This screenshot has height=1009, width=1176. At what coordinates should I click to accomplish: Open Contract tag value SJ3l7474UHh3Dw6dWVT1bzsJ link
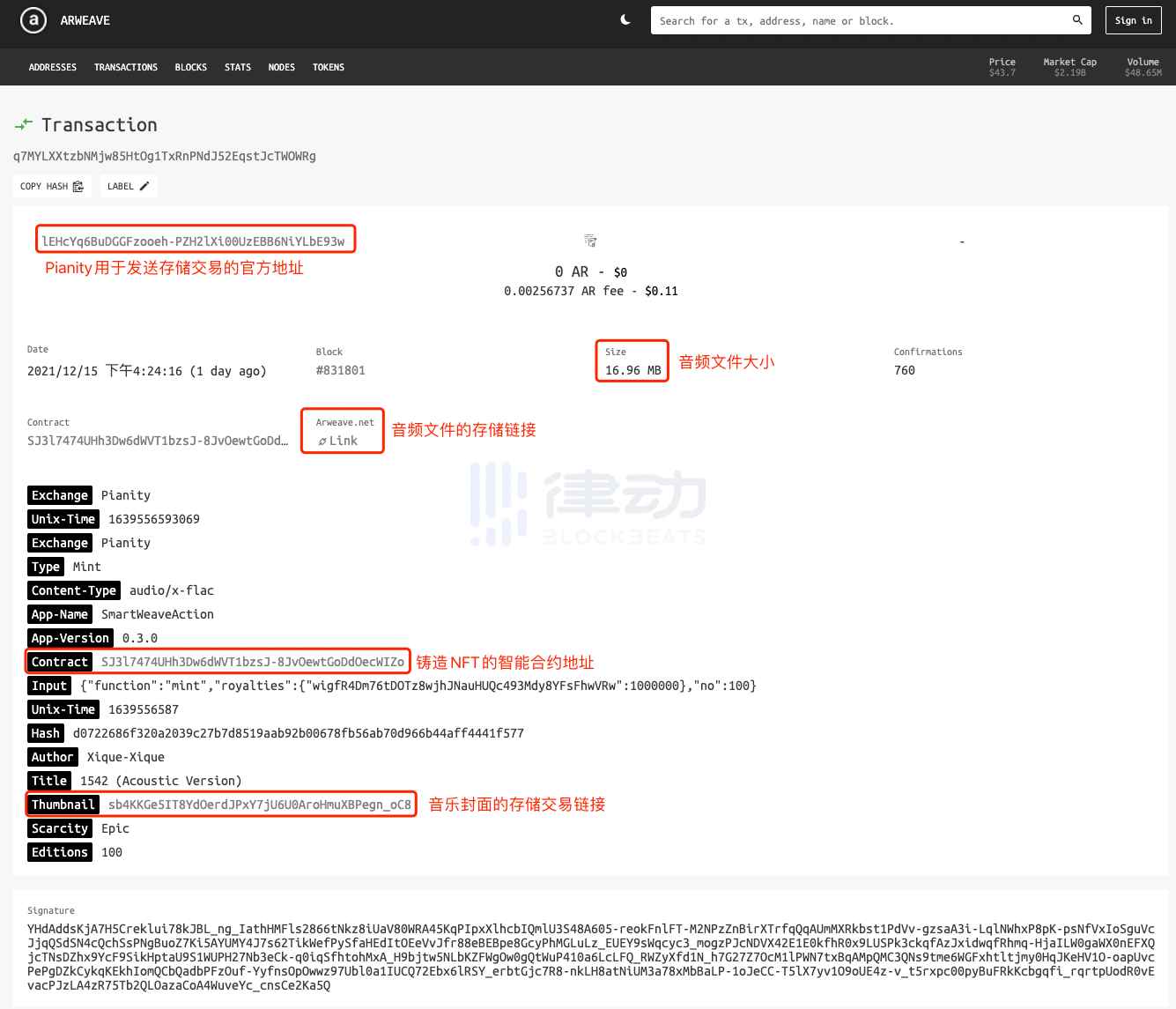pos(253,662)
